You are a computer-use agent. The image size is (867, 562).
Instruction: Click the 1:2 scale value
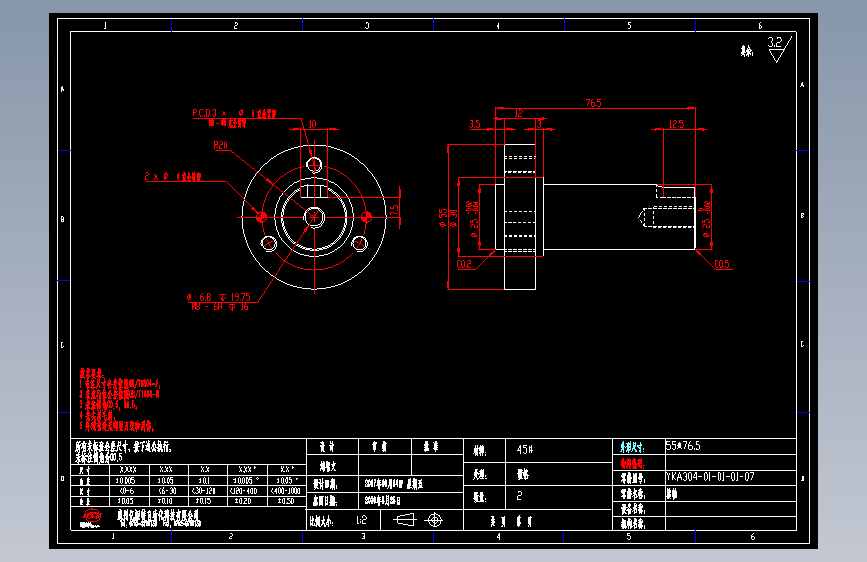(x=362, y=520)
